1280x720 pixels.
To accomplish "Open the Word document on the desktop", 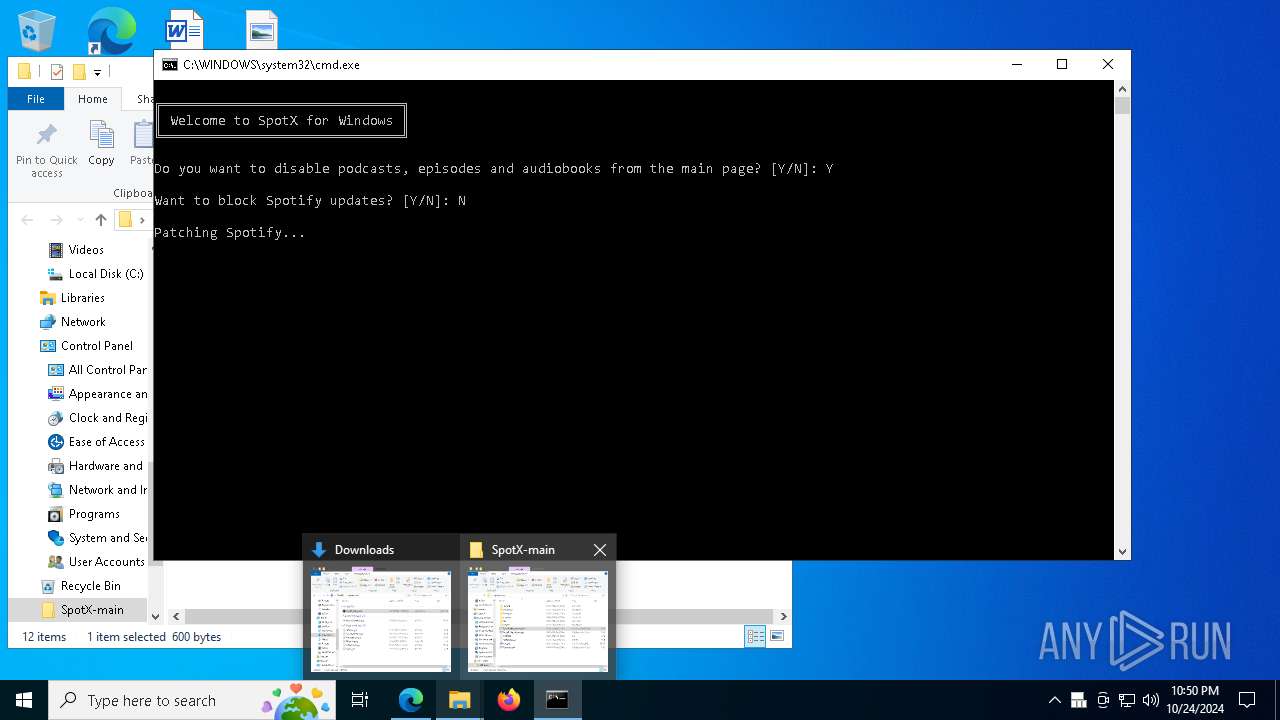I will (184, 30).
